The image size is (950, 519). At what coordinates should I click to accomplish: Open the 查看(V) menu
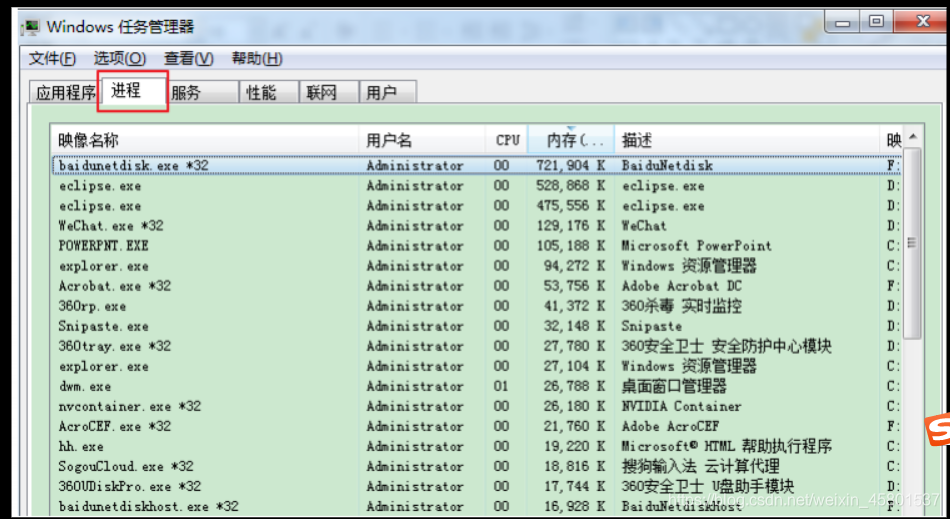click(188, 59)
